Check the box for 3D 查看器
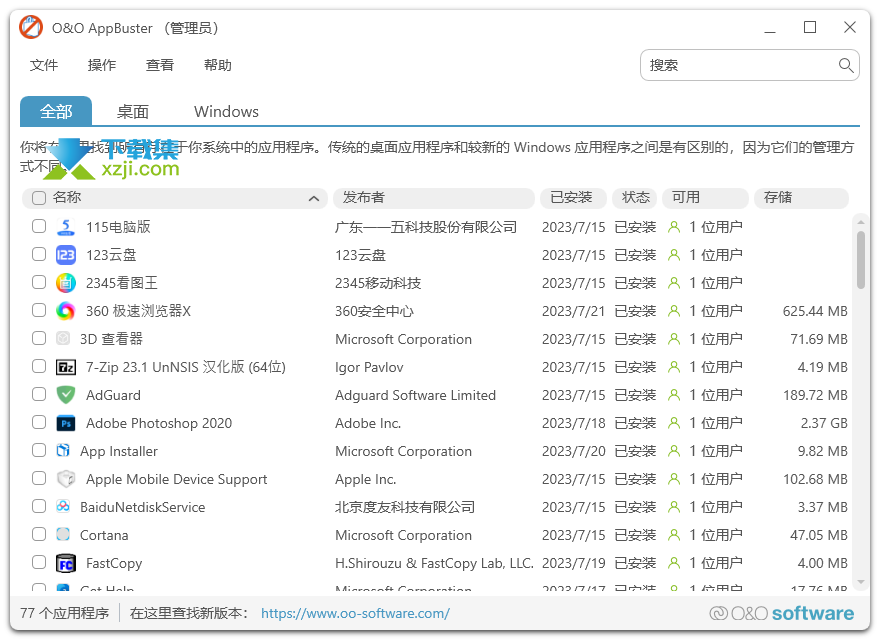The image size is (880, 640). pyautogui.click(x=39, y=338)
